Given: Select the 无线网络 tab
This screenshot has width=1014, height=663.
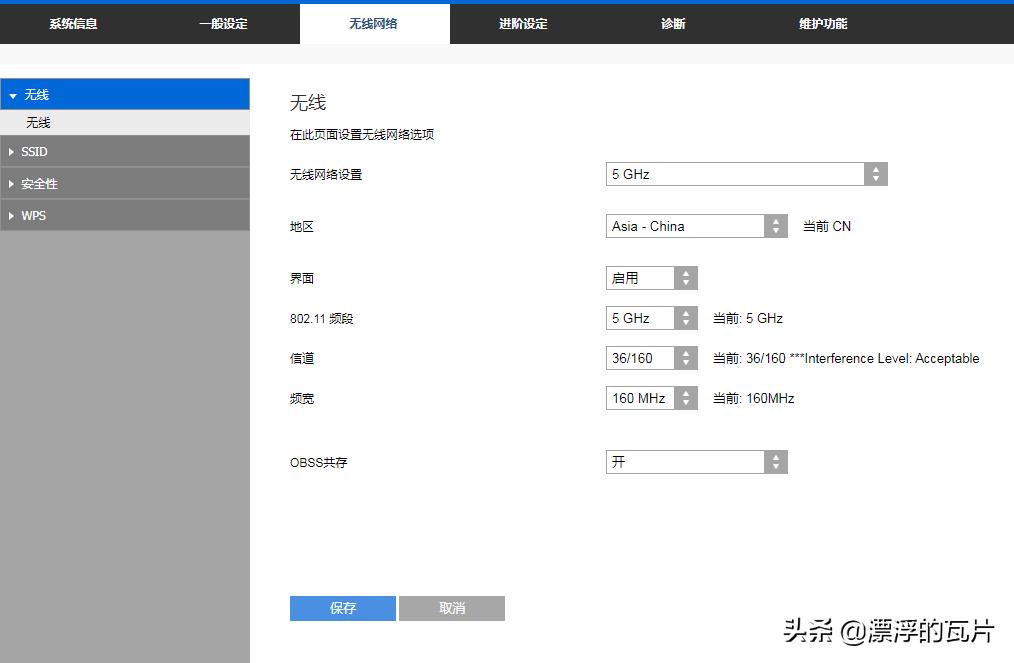Looking at the screenshot, I should 374,24.
